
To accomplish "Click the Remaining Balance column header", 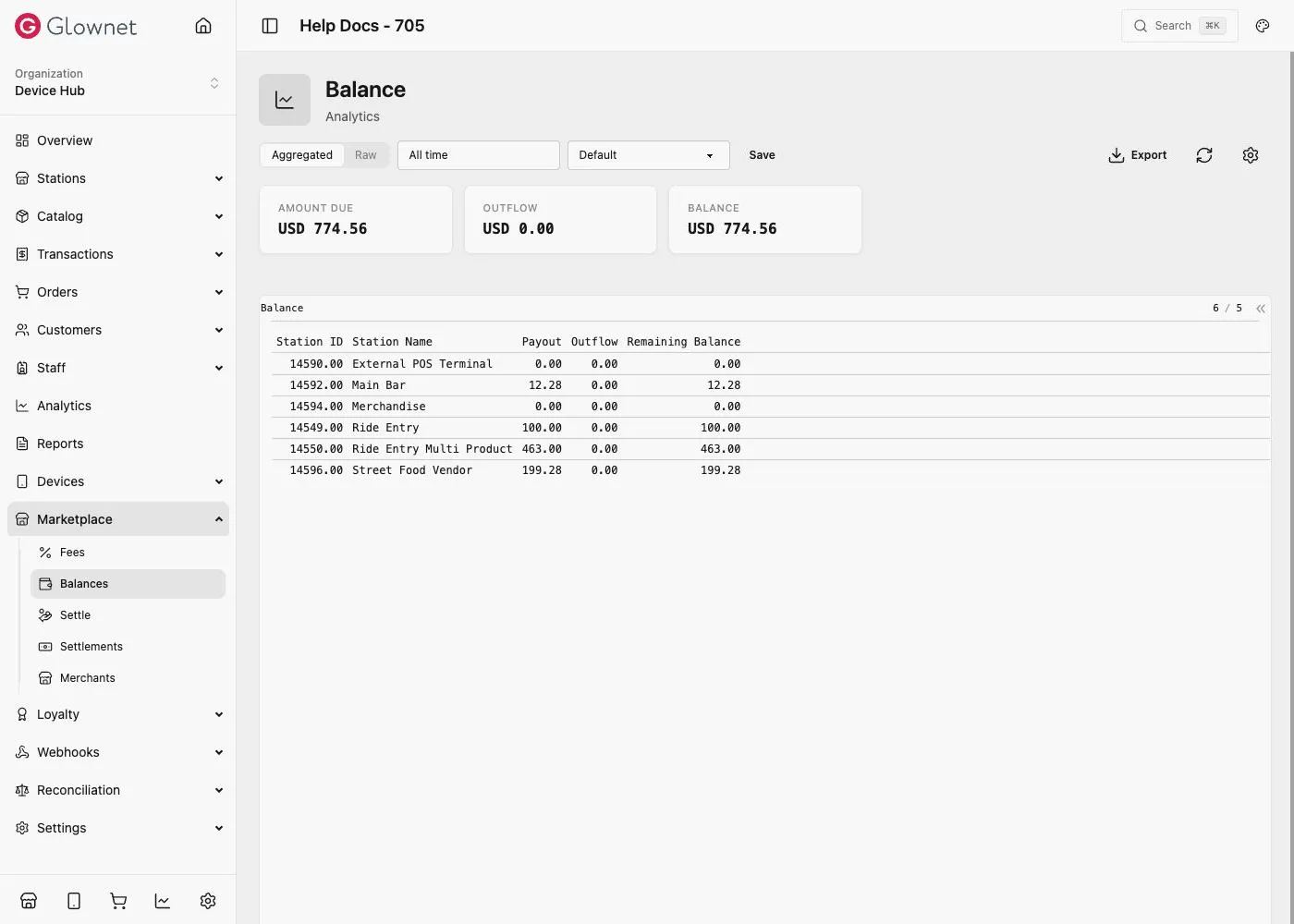I will tap(684, 342).
